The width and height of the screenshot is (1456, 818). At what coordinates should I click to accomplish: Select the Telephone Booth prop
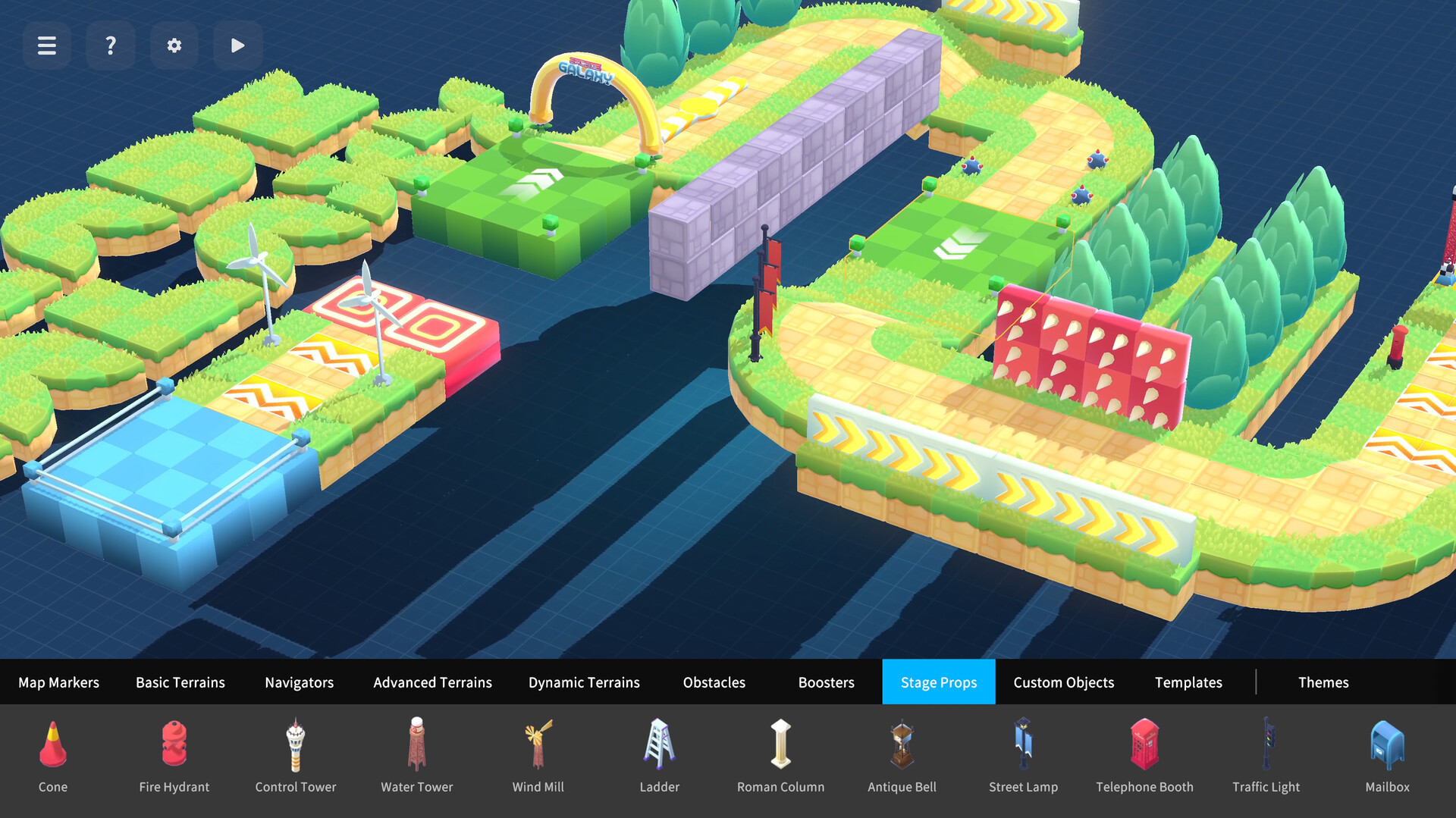pyautogui.click(x=1145, y=755)
